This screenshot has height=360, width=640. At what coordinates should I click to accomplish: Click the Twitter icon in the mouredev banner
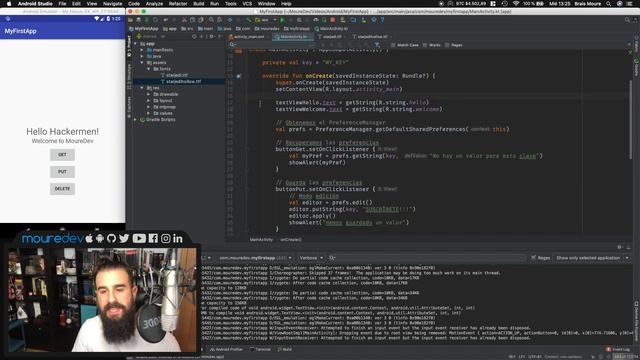pos(124,238)
